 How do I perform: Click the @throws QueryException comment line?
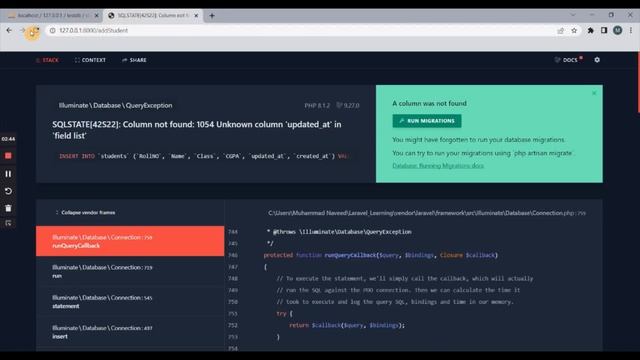(x=339, y=232)
